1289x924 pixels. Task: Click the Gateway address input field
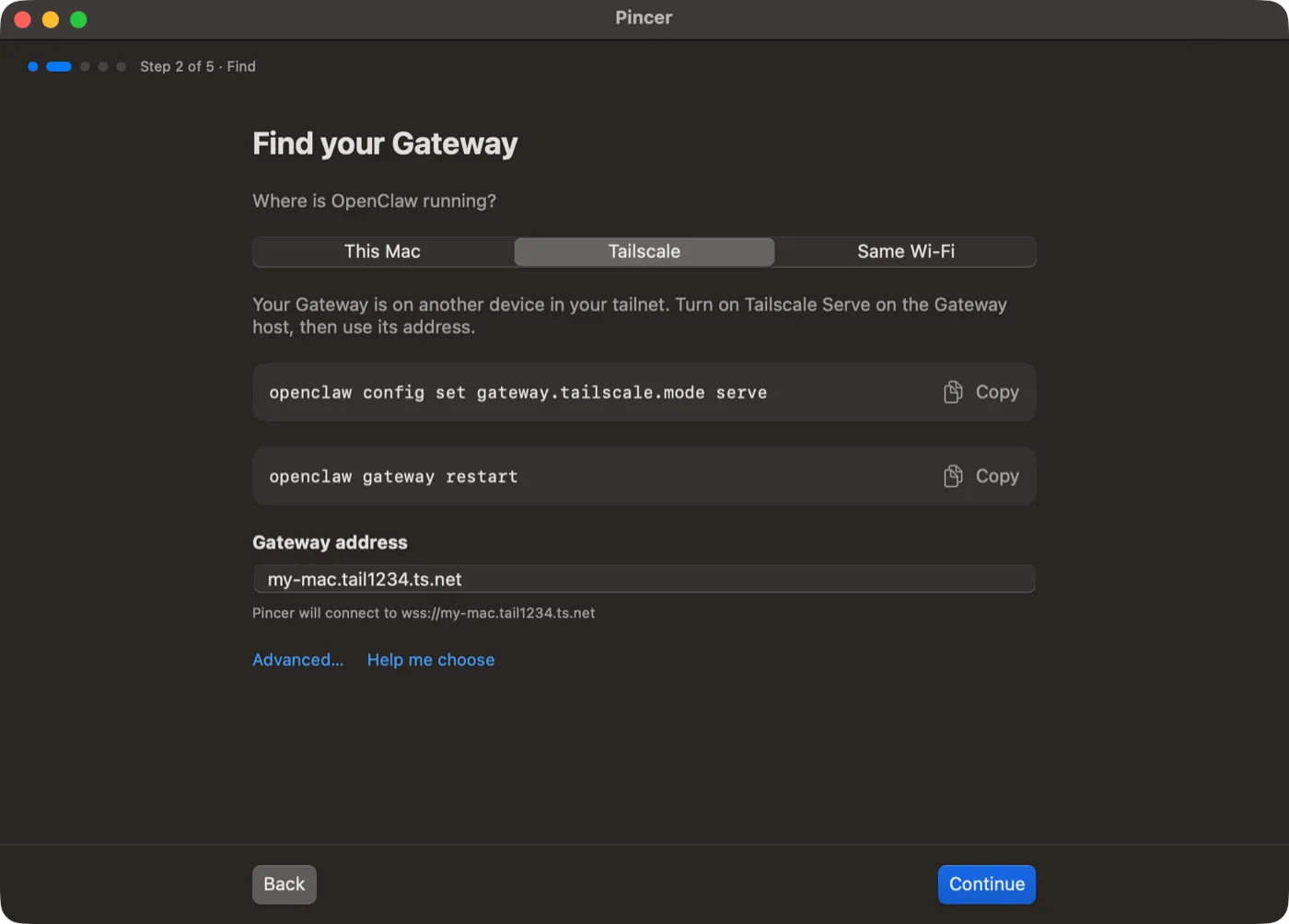(644, 579)
